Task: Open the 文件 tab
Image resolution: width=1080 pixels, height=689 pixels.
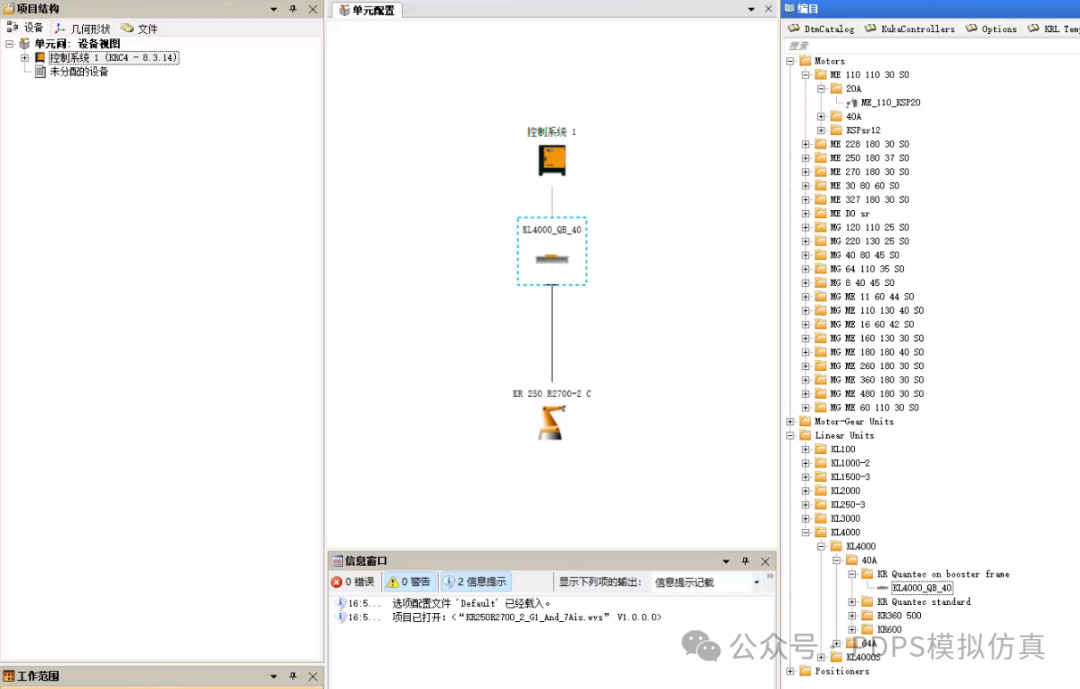Action: [140, 28]
